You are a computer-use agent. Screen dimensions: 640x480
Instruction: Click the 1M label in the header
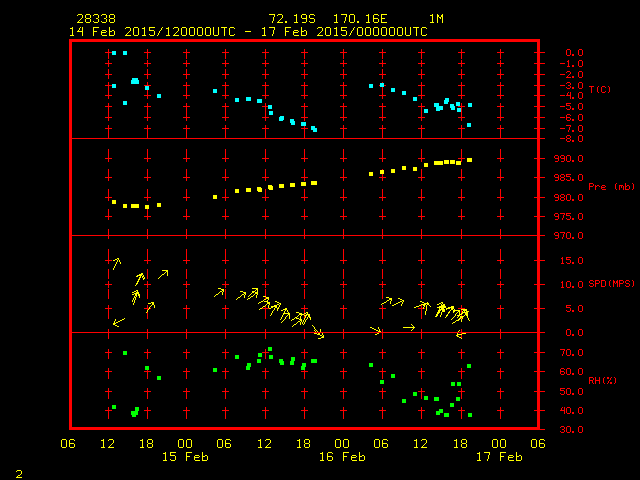(x=436, y=19)
